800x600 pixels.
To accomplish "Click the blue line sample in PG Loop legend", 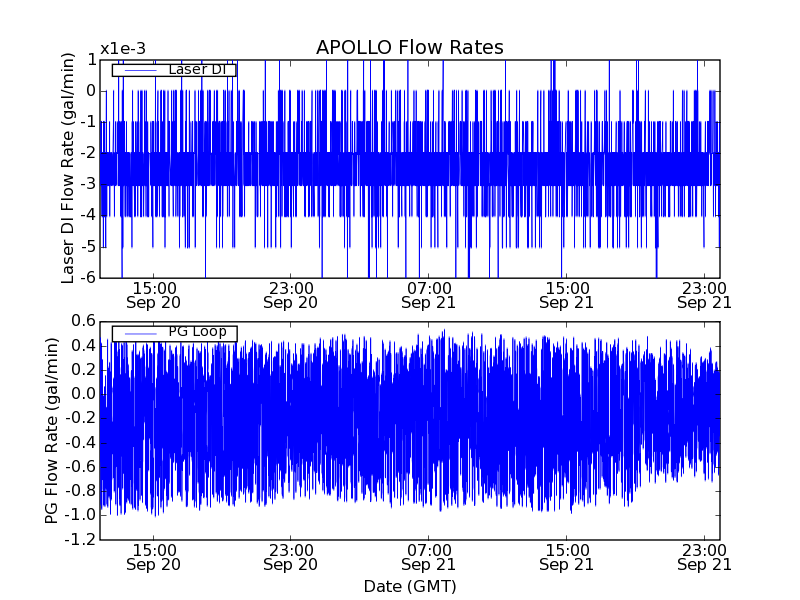I will coord(140,334).
